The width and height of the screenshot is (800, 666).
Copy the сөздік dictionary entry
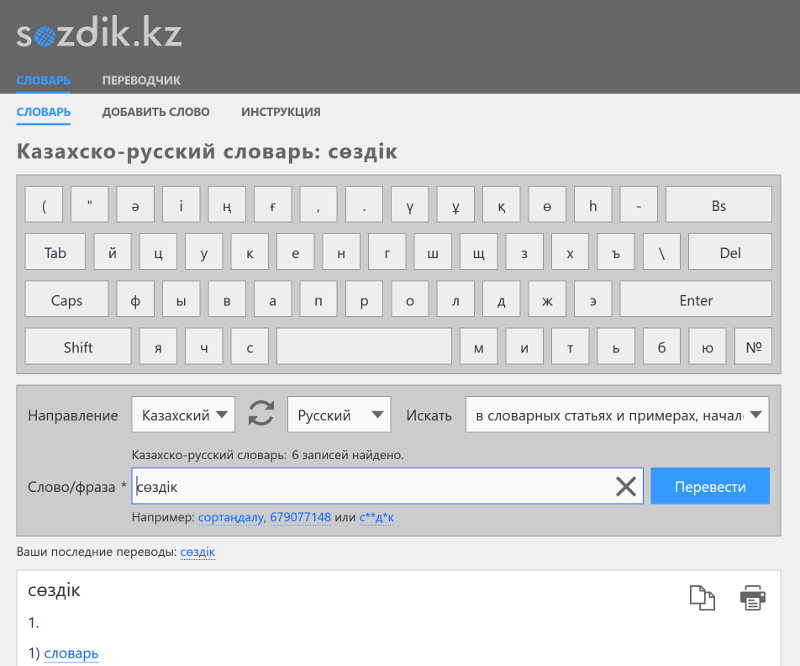702,597
